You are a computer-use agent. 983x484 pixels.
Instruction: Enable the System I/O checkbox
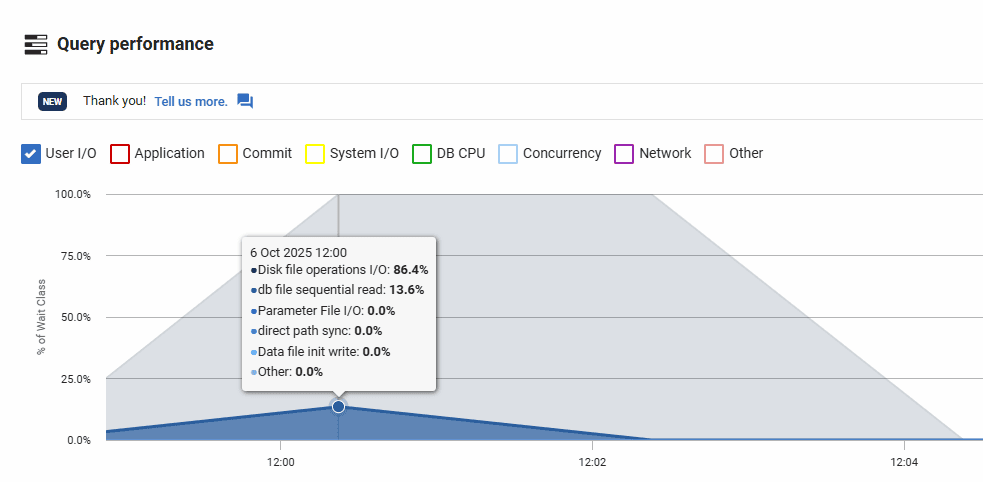(x=315, y=154)
